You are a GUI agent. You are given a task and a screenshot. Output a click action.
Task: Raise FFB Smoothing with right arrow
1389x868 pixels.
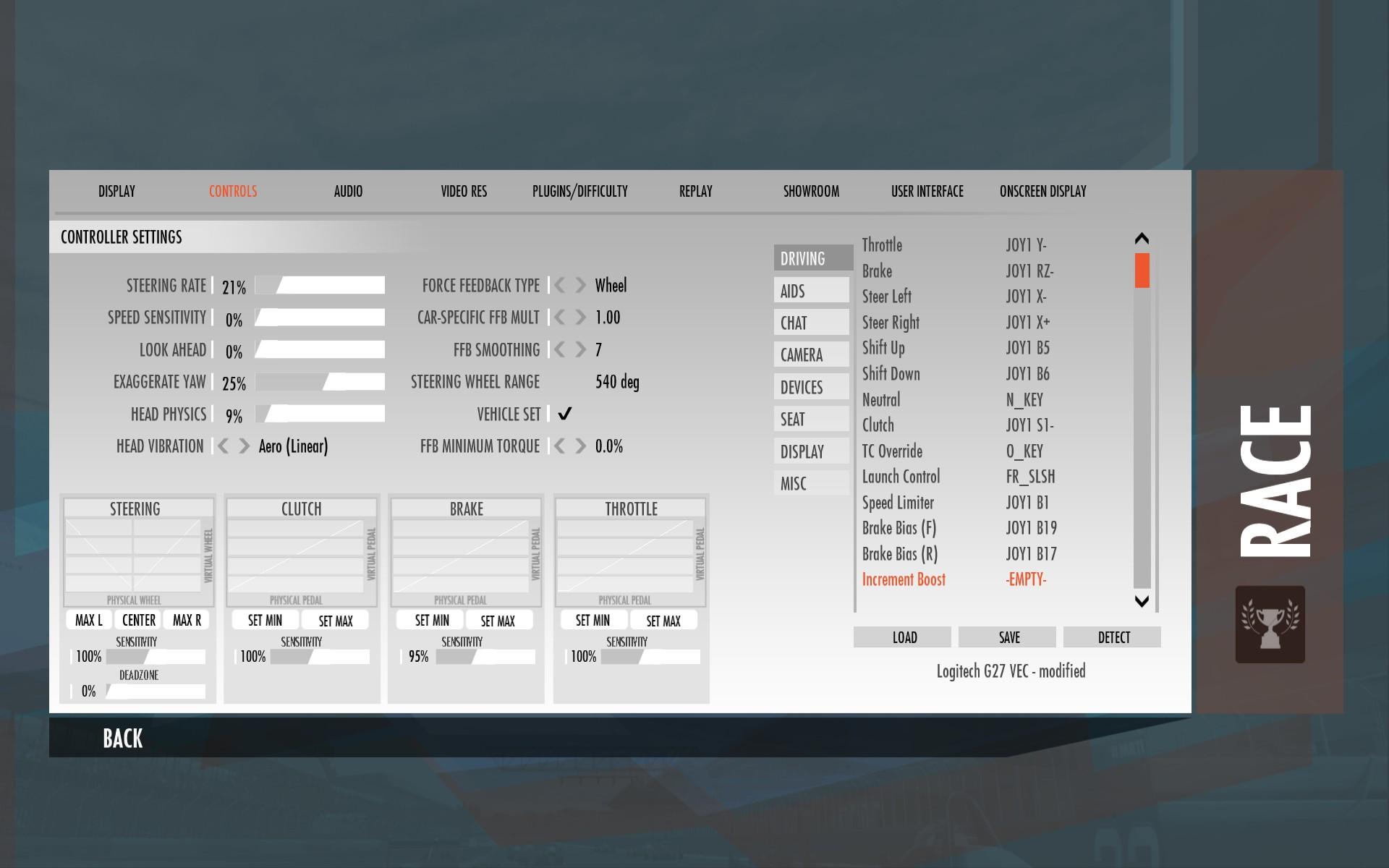coord(580,350)
